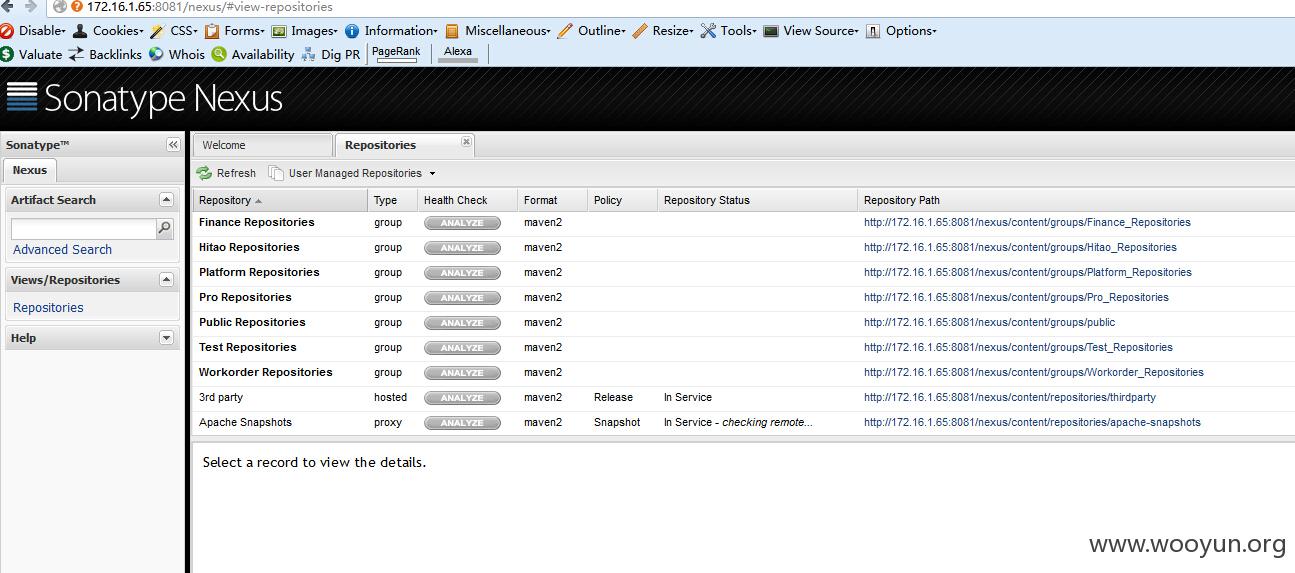The height and width of the screenshot is (573, 1295).
Task: Collapse the Artifact Search panel
Action: click(x=166, y=200)
